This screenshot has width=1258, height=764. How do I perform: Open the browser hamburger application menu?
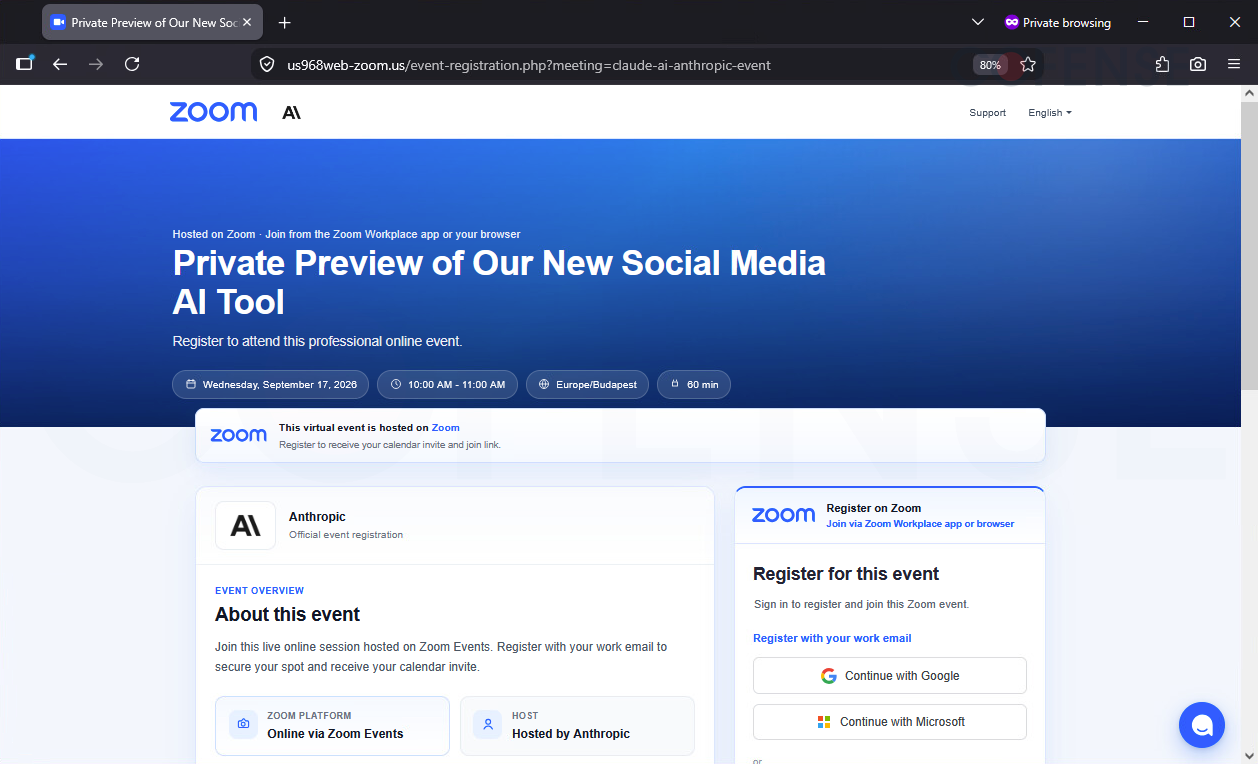pos(1234,64)
